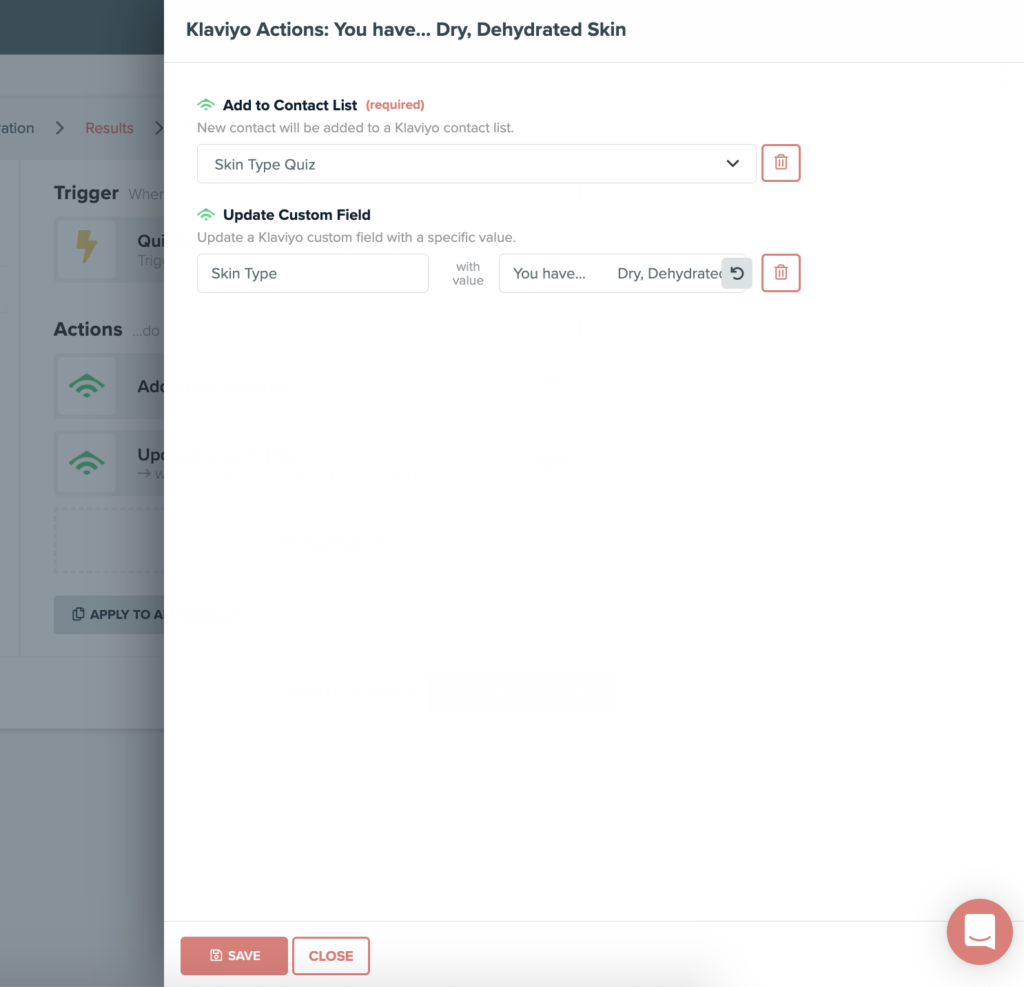Click the 'with value' label
The height and width of the screenshot is (987, 1024).
pyautogui.click(x=468, y=273)
